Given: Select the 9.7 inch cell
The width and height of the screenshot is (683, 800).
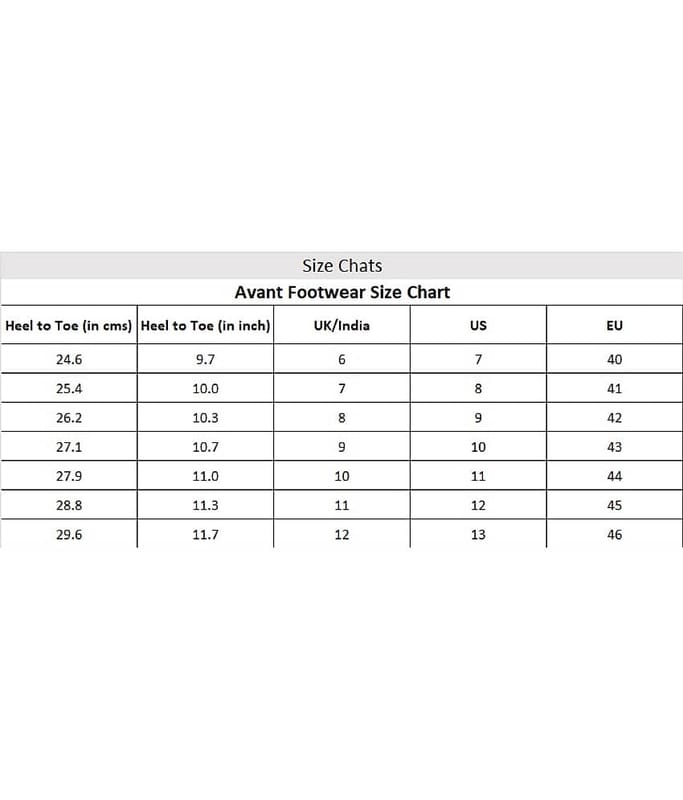Looking at the screenshot, I should [x=206, y=359].
